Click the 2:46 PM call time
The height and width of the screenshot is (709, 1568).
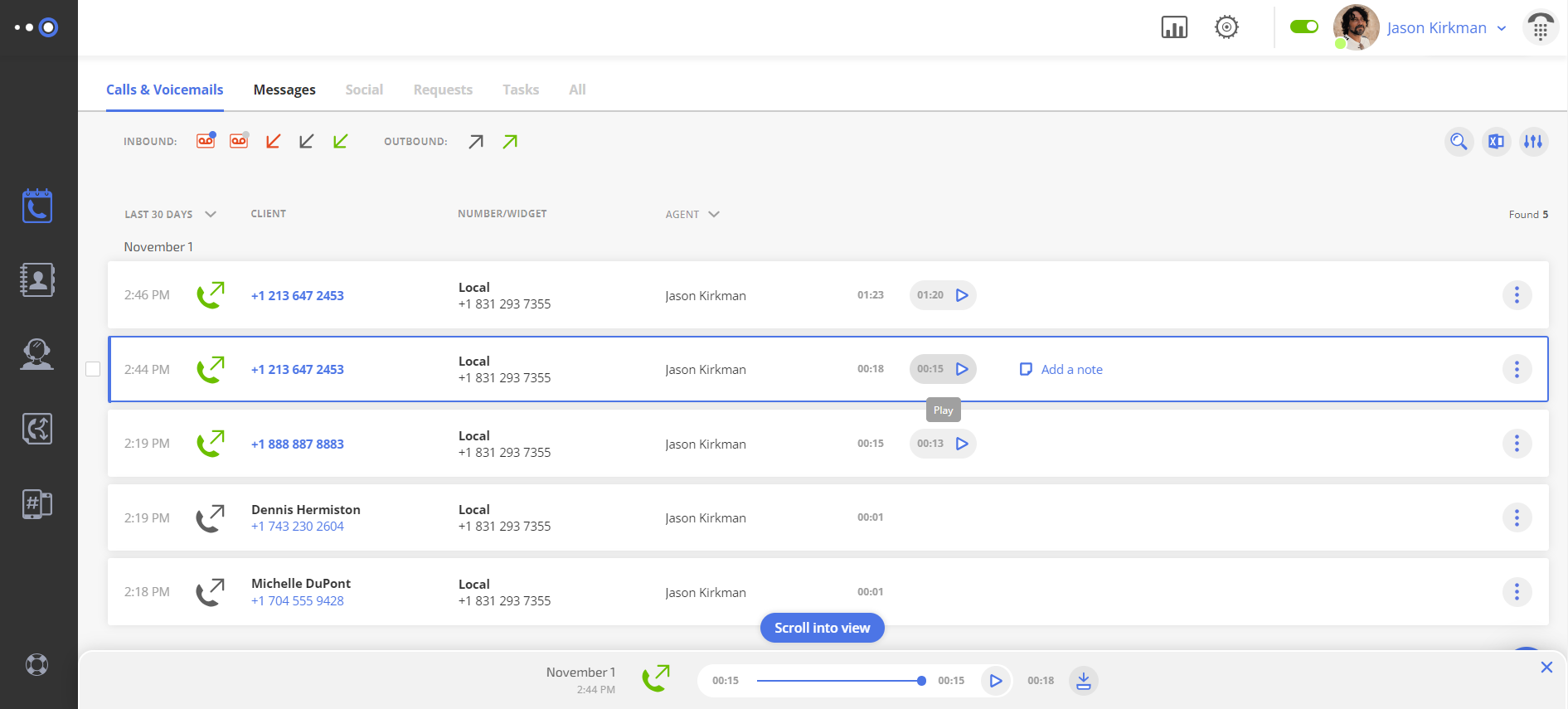[x=147, y=295]
